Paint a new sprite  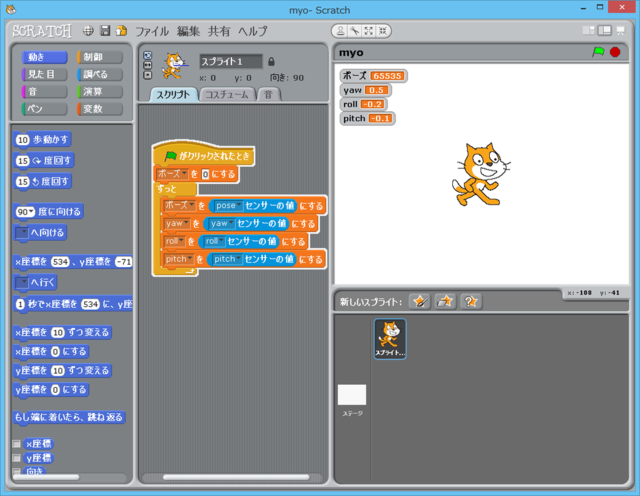(419, 302)
